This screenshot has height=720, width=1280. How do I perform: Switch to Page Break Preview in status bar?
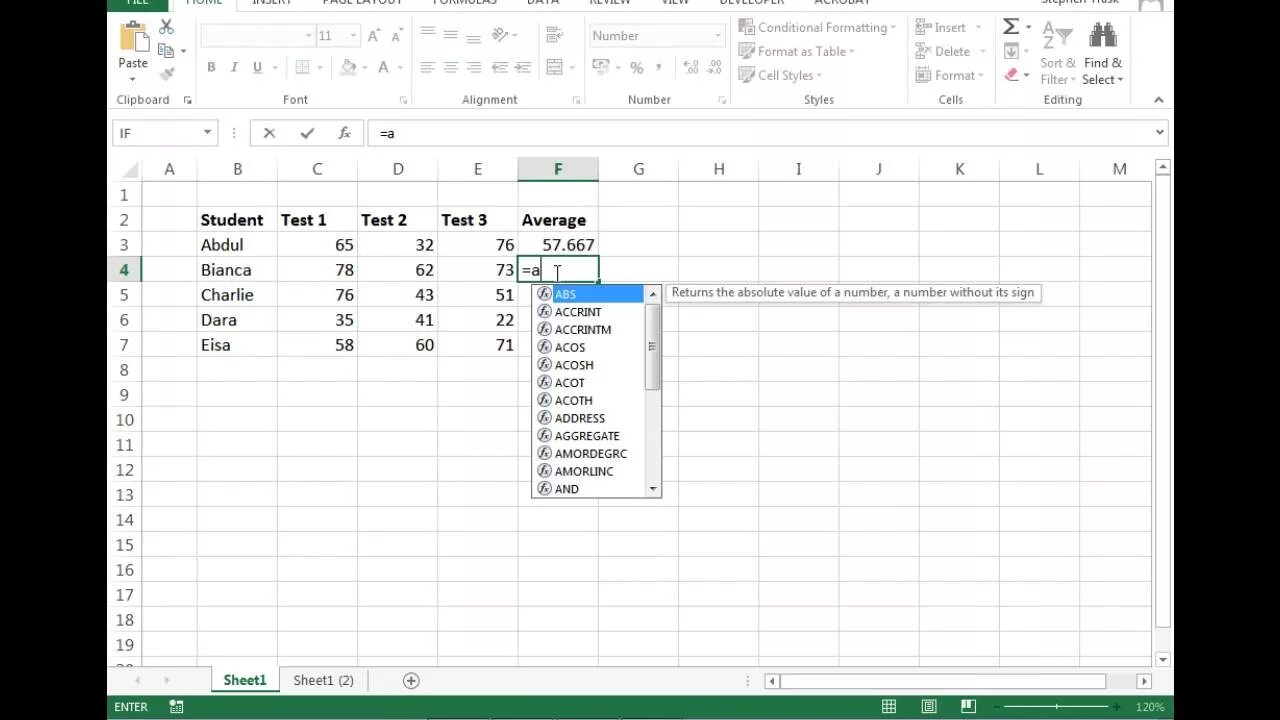click(968, 707)
